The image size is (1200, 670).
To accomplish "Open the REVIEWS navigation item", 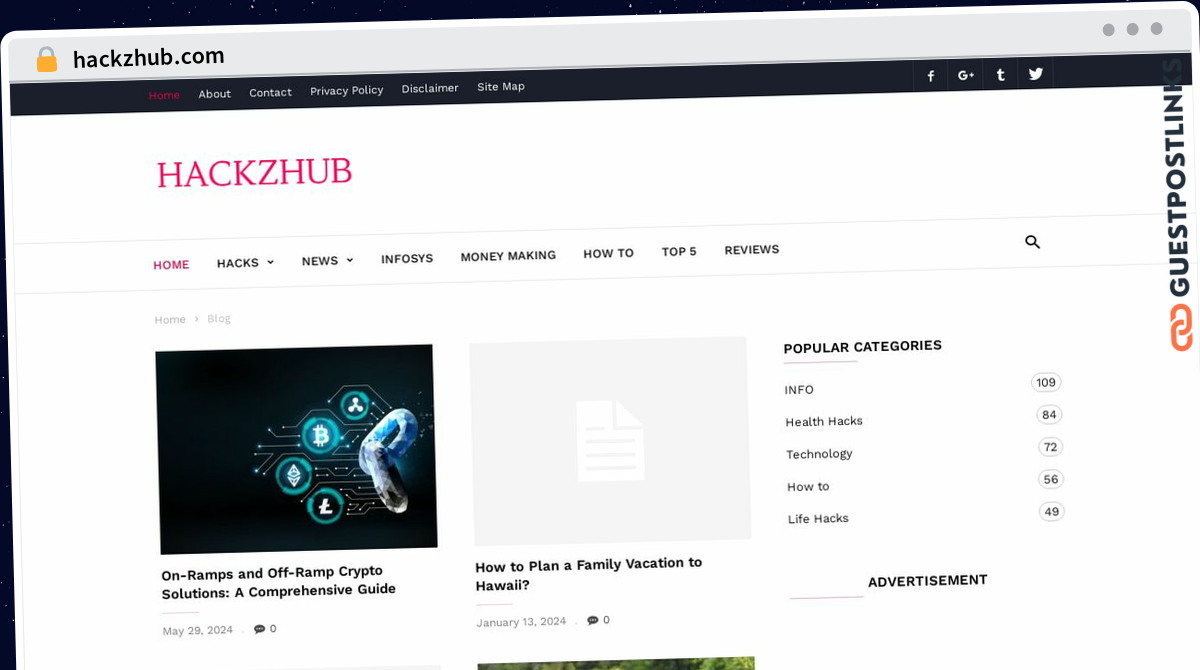I will 751,249.
